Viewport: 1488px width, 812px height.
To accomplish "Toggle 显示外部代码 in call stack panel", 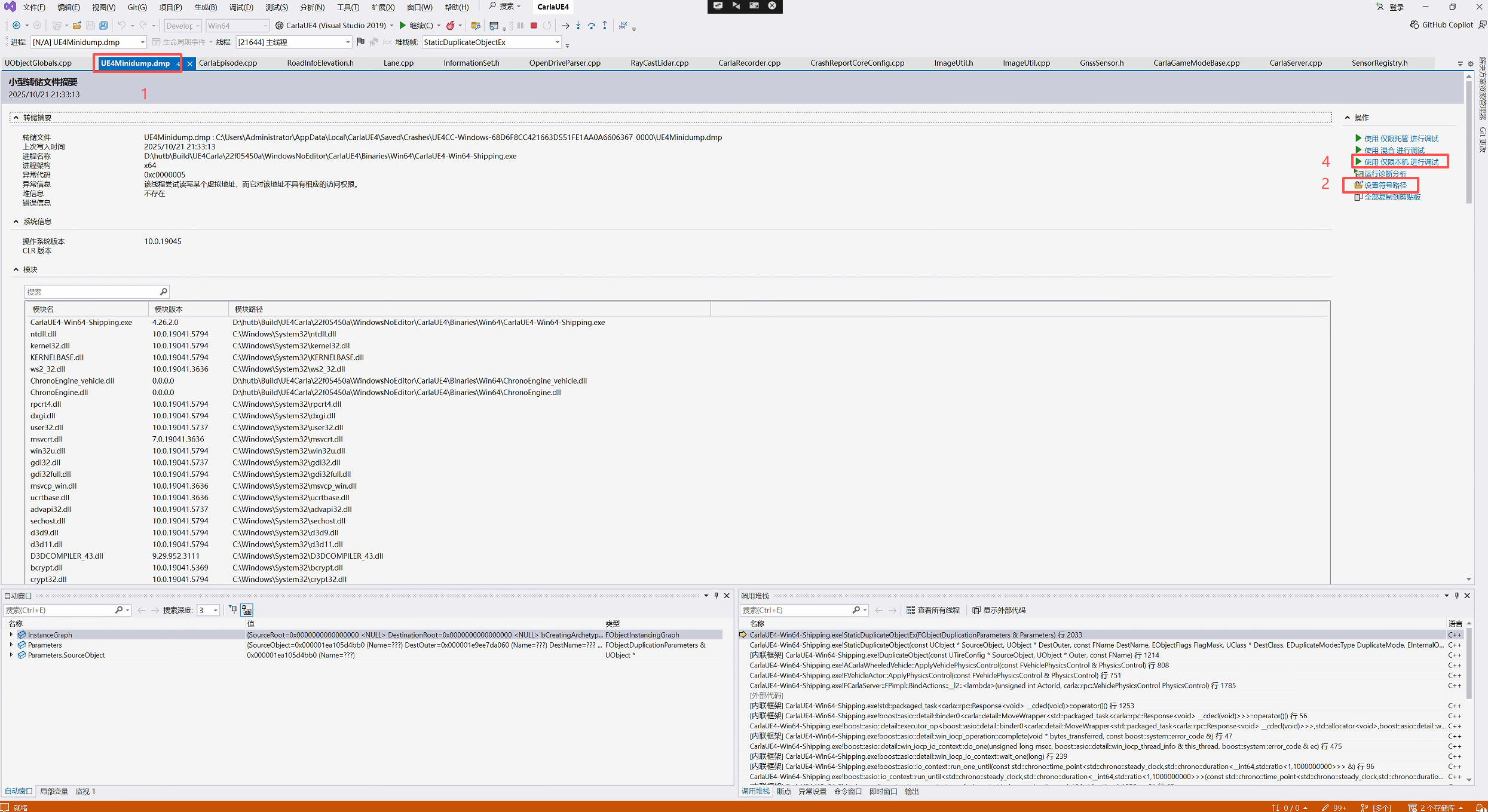I will 999,610.
